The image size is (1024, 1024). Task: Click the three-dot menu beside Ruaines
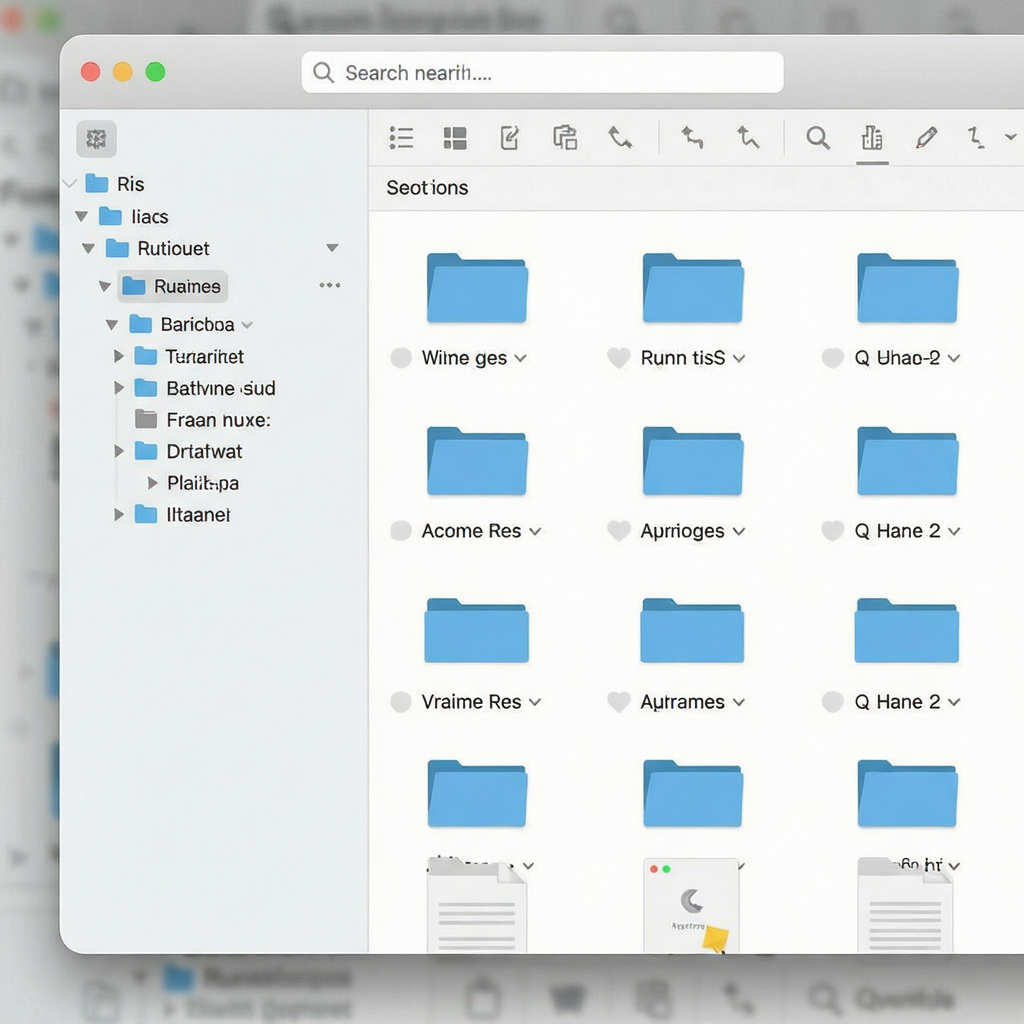click(x=330, y=285)
